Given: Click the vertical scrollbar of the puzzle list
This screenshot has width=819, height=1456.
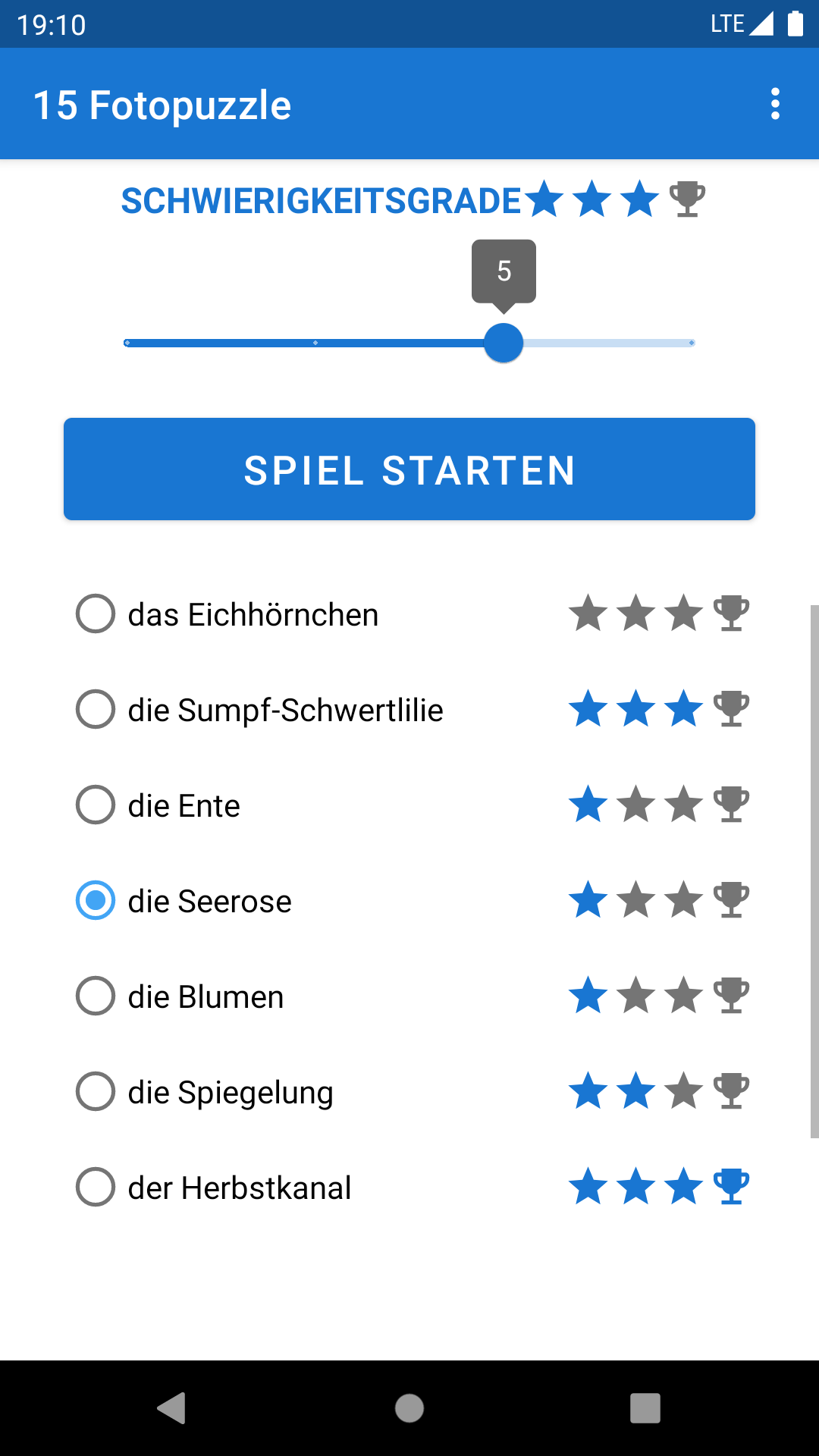Looking at the screenshot, I should [x=814, y=871].
